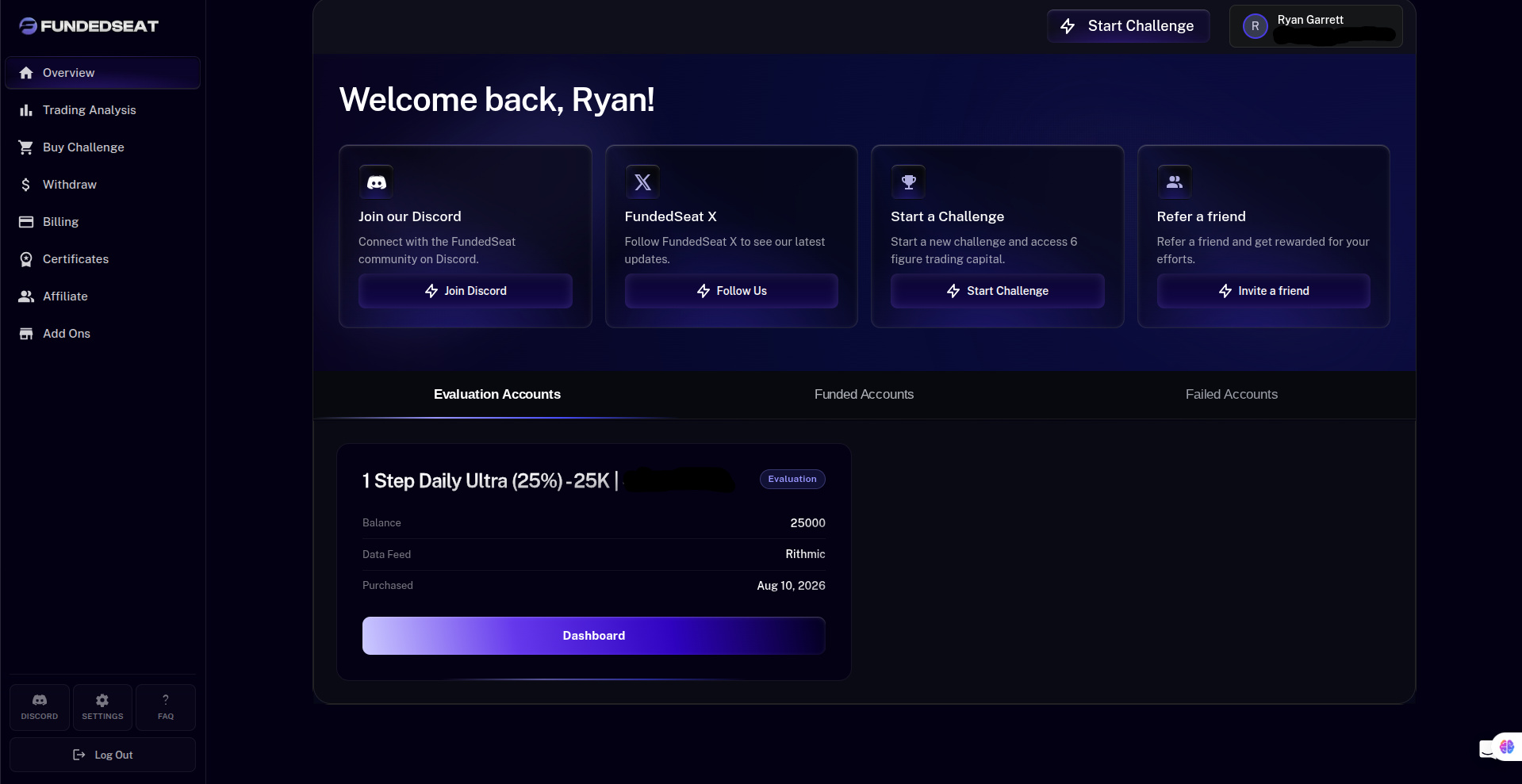
Task: Click Start Challenge card button
Action: tap(998, 291)
